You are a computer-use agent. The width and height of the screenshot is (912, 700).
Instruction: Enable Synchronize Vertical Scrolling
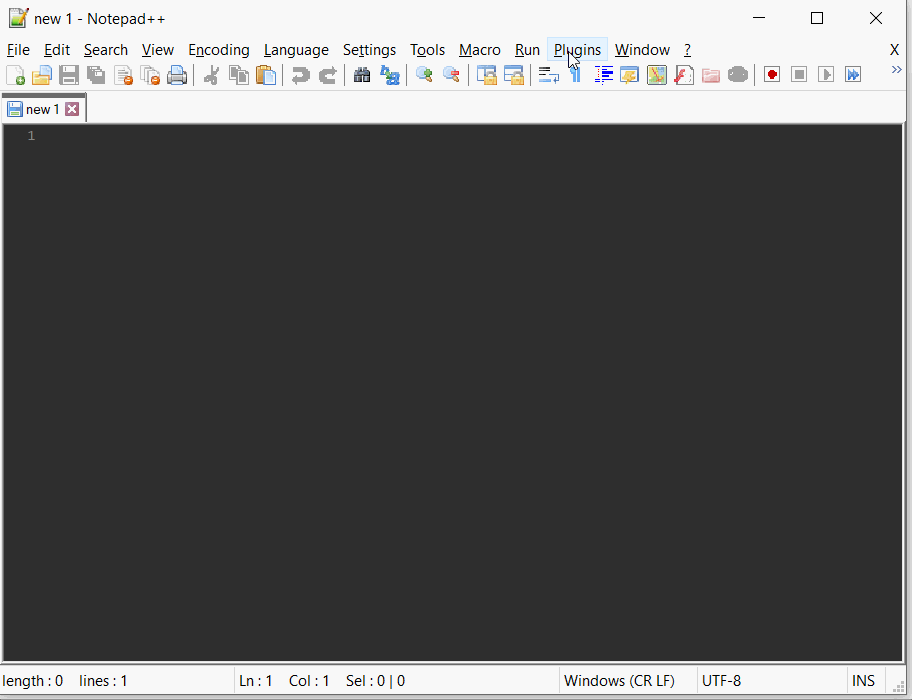coord(487,74)
